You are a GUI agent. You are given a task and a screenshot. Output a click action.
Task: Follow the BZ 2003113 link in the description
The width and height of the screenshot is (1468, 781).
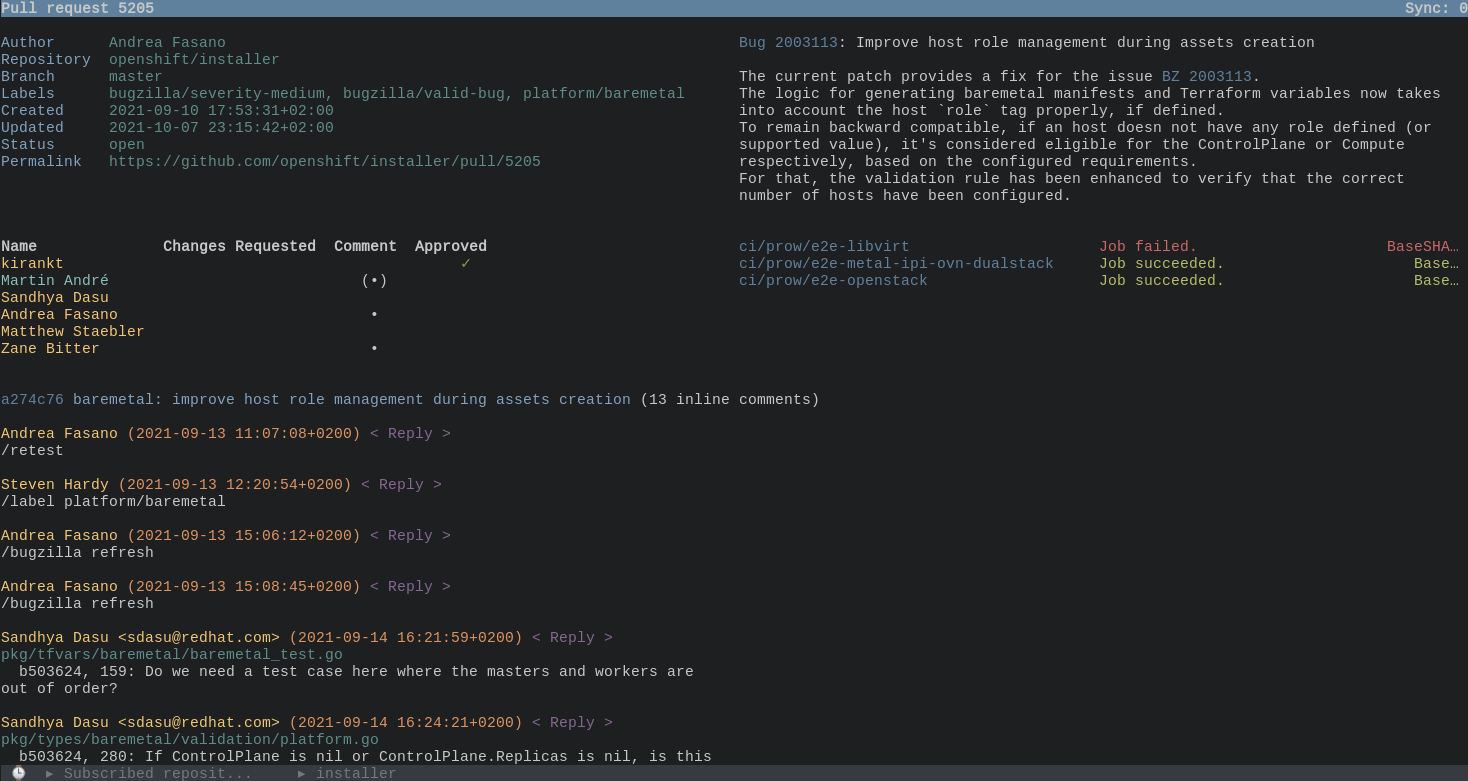1206,77
